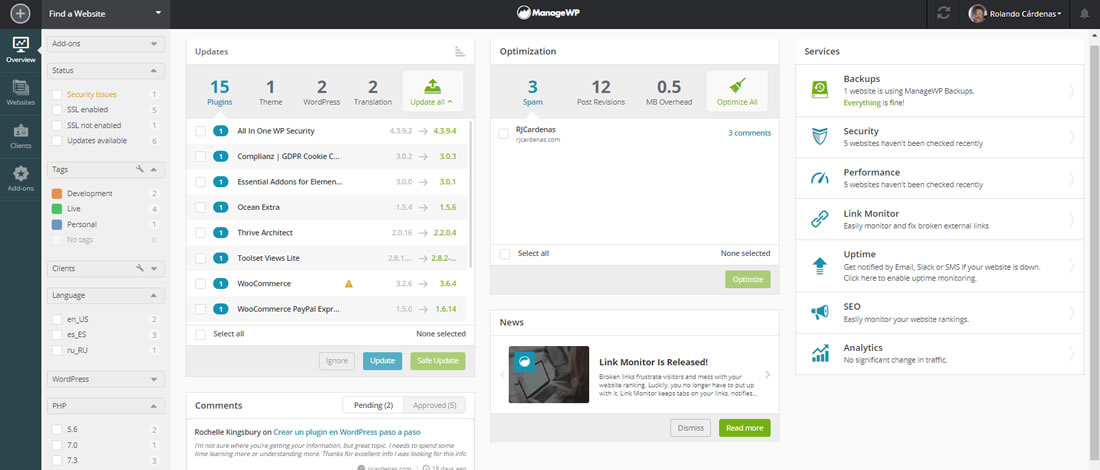The image size is (1100, 470).
Task: Click the blue Update button
Action: (x=382, y=361)
